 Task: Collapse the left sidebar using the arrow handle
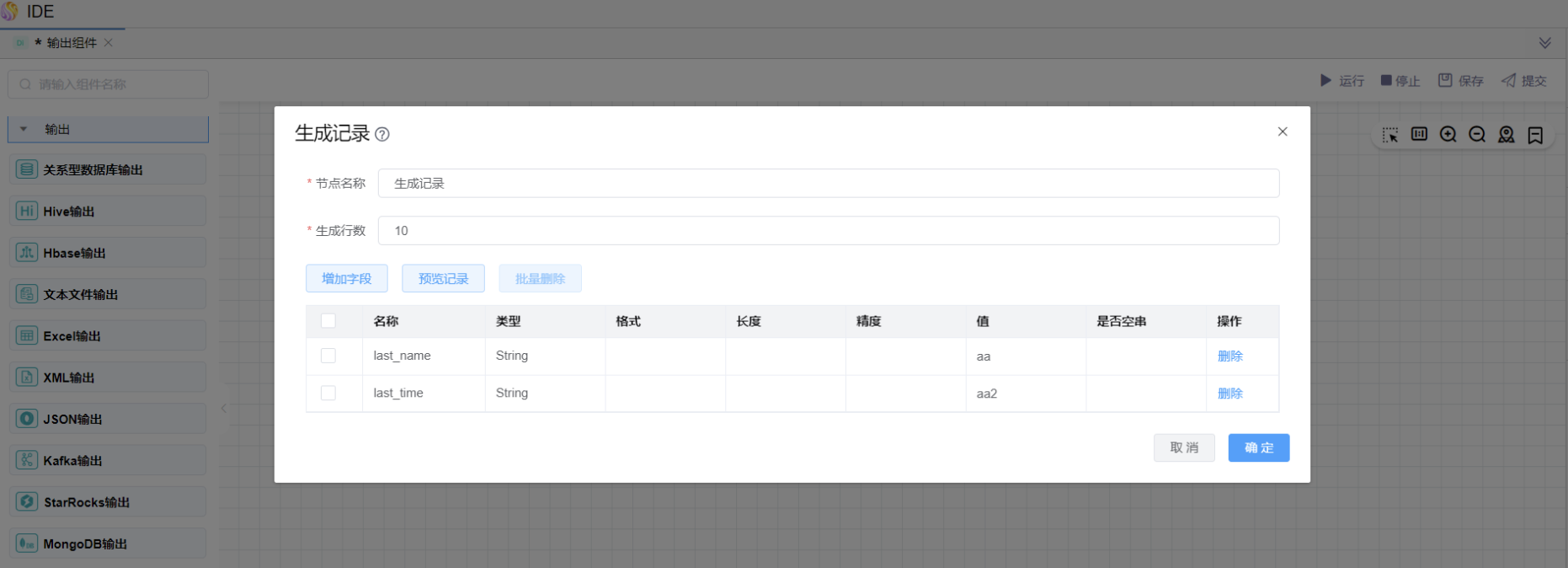click(224, 409)
